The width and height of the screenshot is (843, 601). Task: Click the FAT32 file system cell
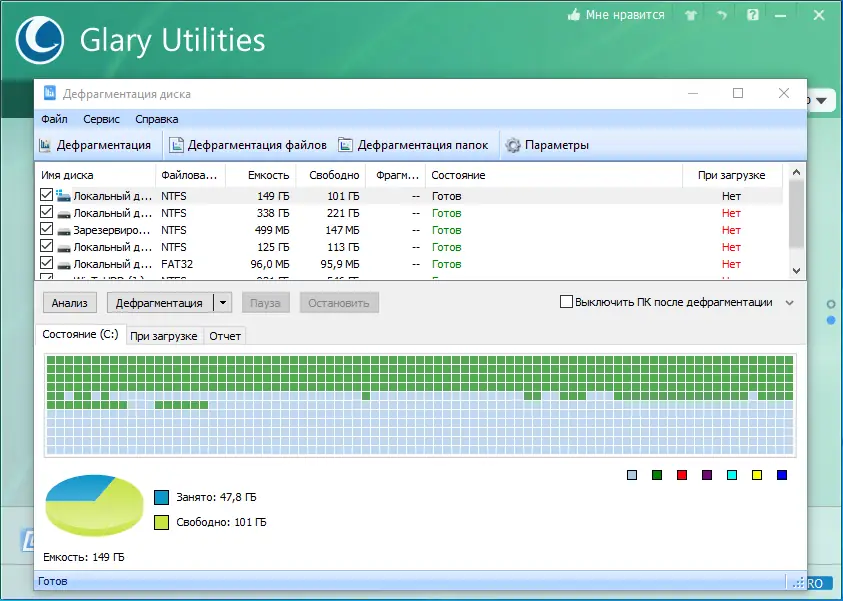point(177,264)
